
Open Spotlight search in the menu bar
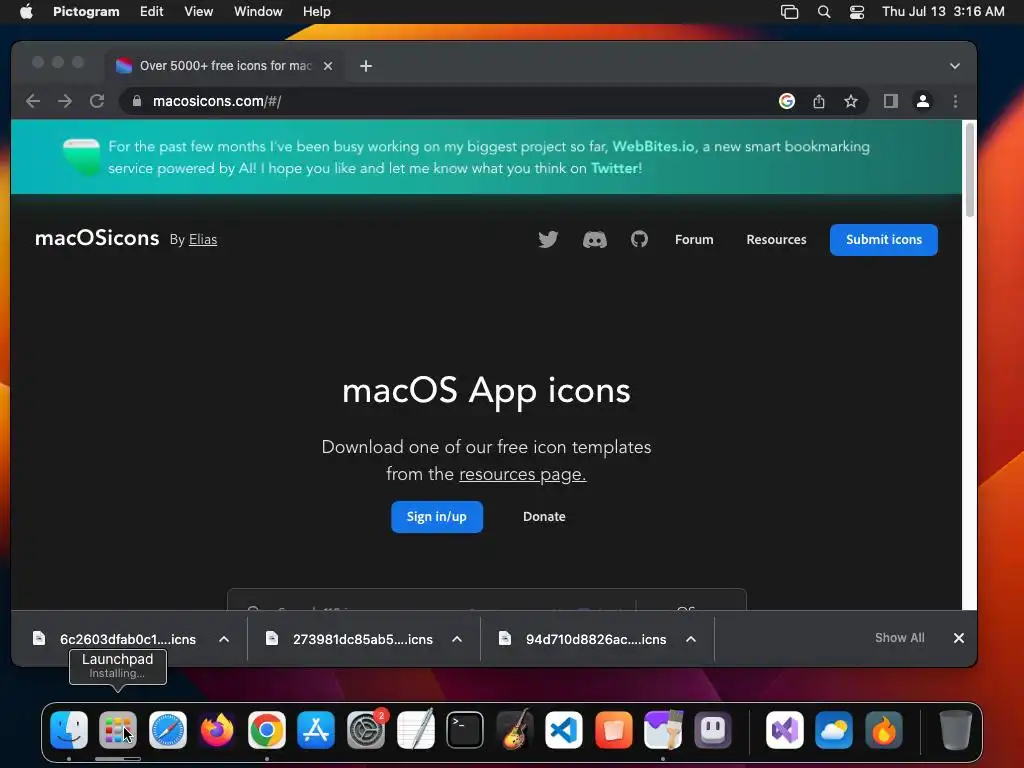point(824,12)
